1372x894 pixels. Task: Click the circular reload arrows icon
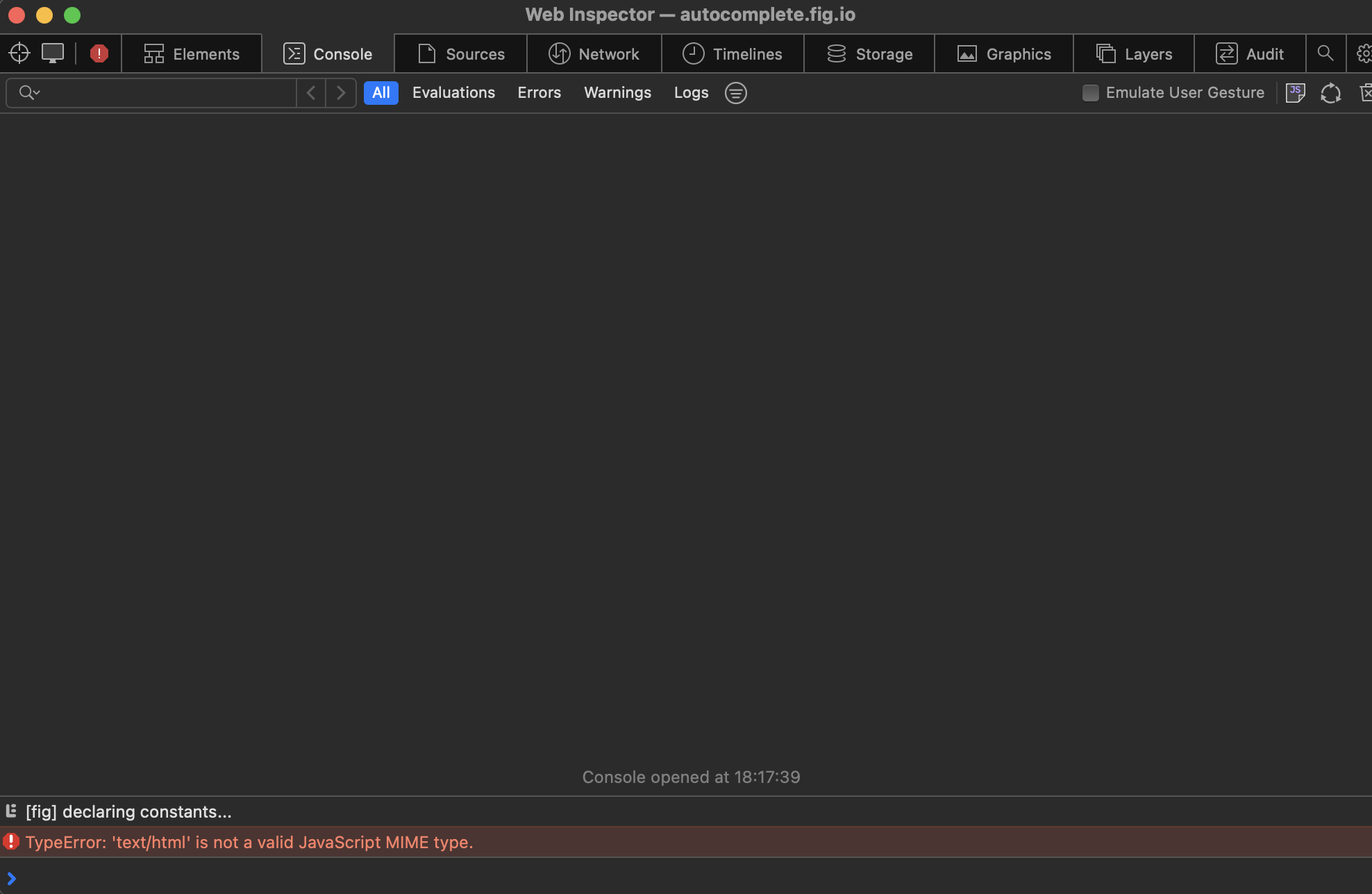(x=1330, y=92)
